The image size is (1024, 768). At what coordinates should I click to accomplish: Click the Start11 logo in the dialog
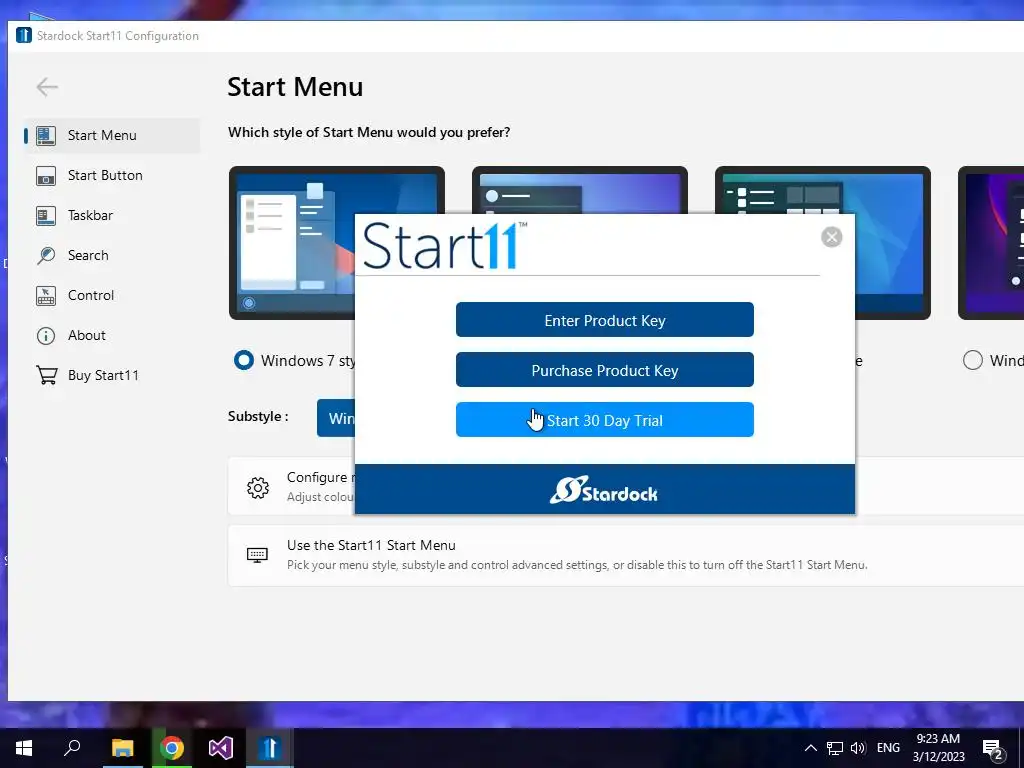(x=445, y=246)
